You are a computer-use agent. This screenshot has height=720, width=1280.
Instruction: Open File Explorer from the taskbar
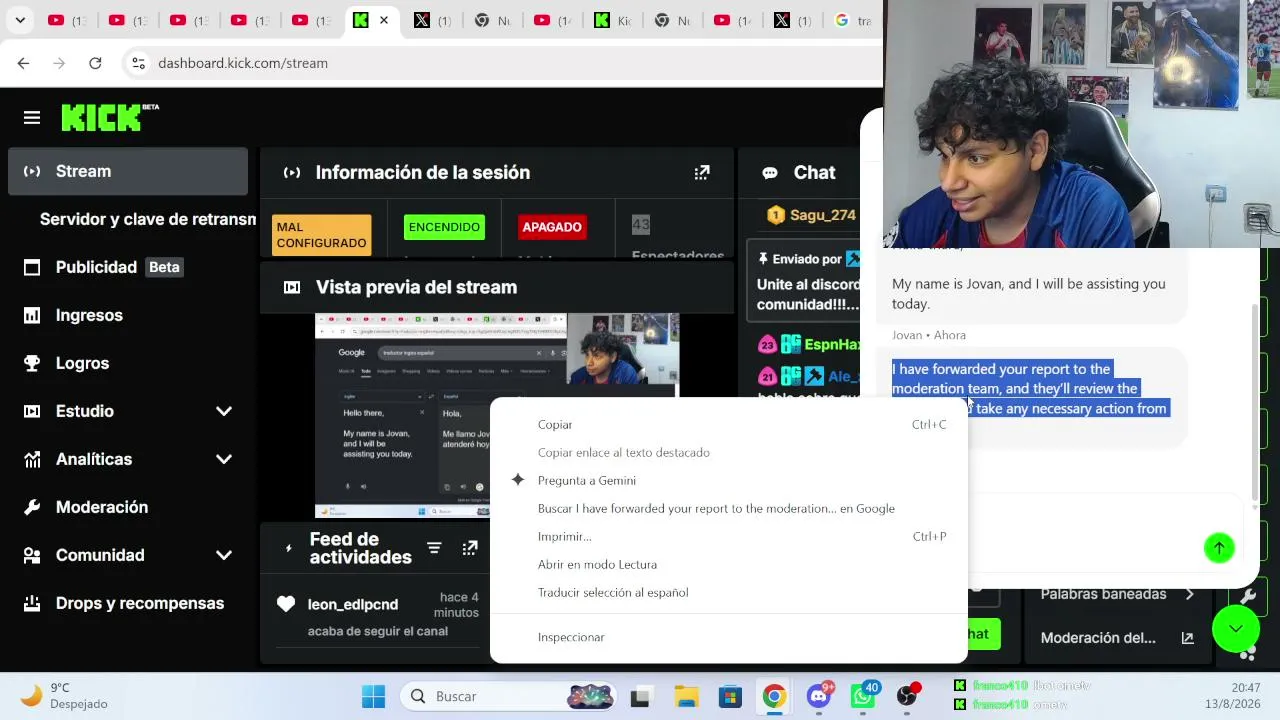[x=685, y=696]
